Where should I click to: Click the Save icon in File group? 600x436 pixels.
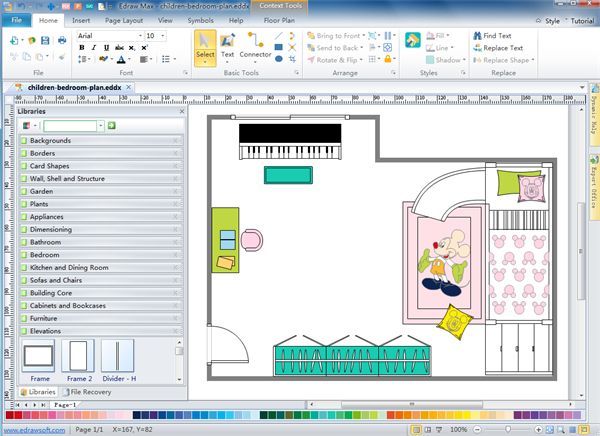click(x=45, y=40)
